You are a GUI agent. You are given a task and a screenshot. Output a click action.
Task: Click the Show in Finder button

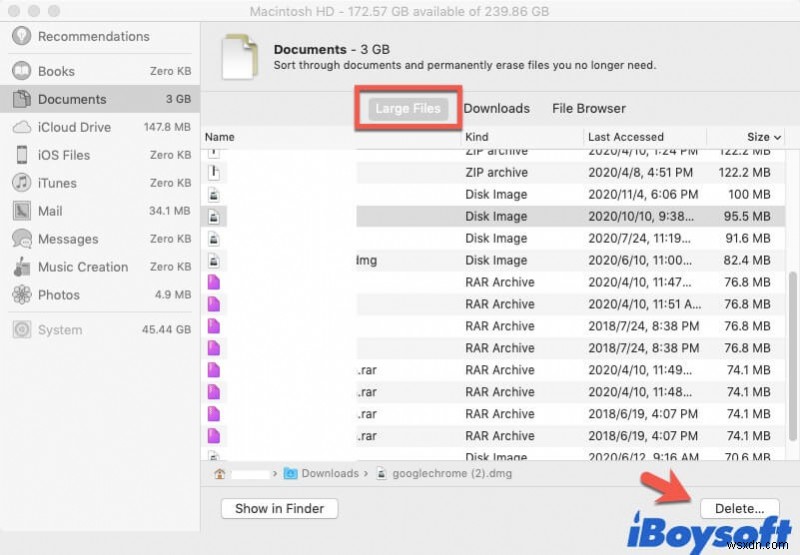click(280, 508)
